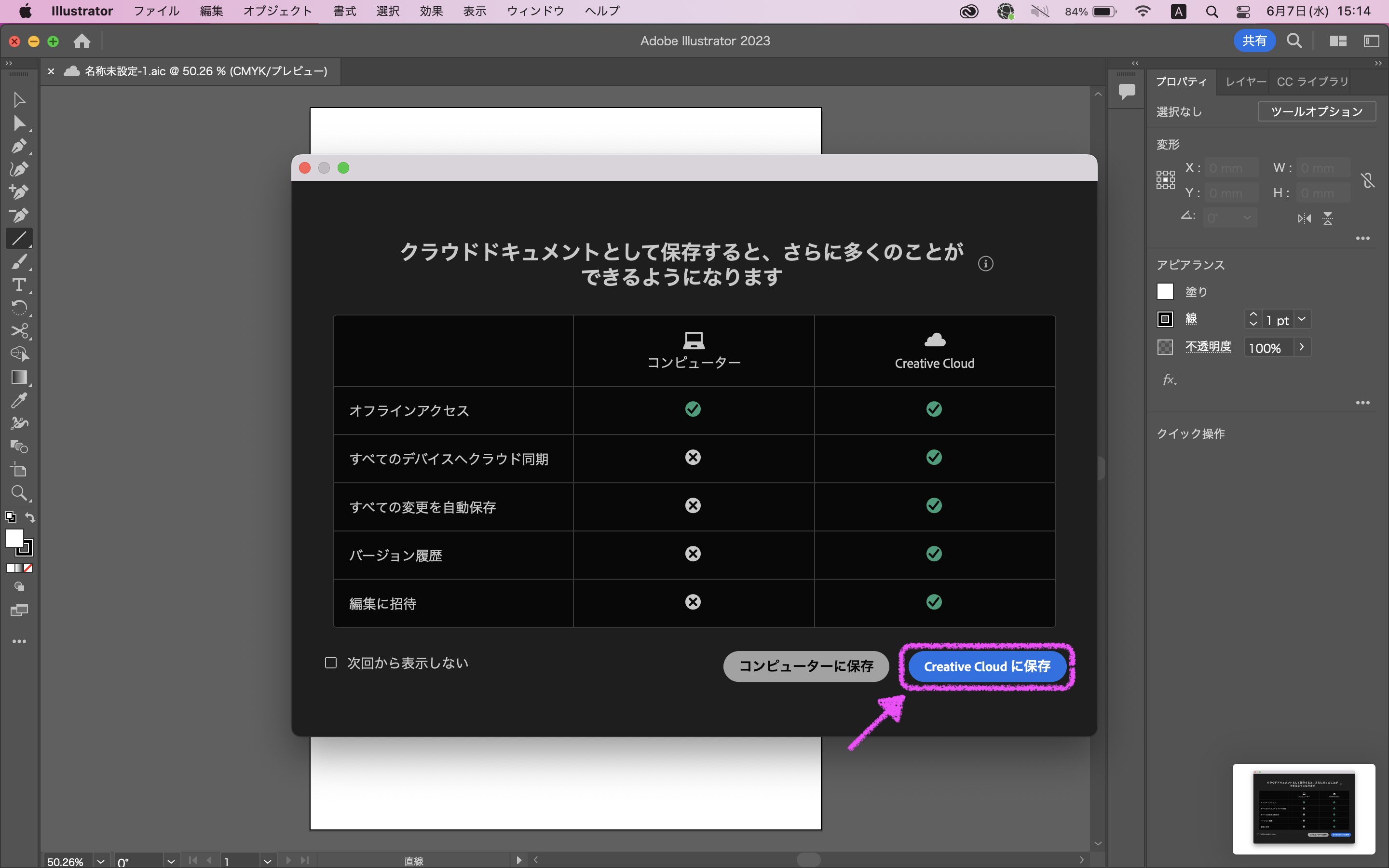Screen dimensions: 1389x868
Task: Open the comments panel speech bubble icon
Action: 1127,91
